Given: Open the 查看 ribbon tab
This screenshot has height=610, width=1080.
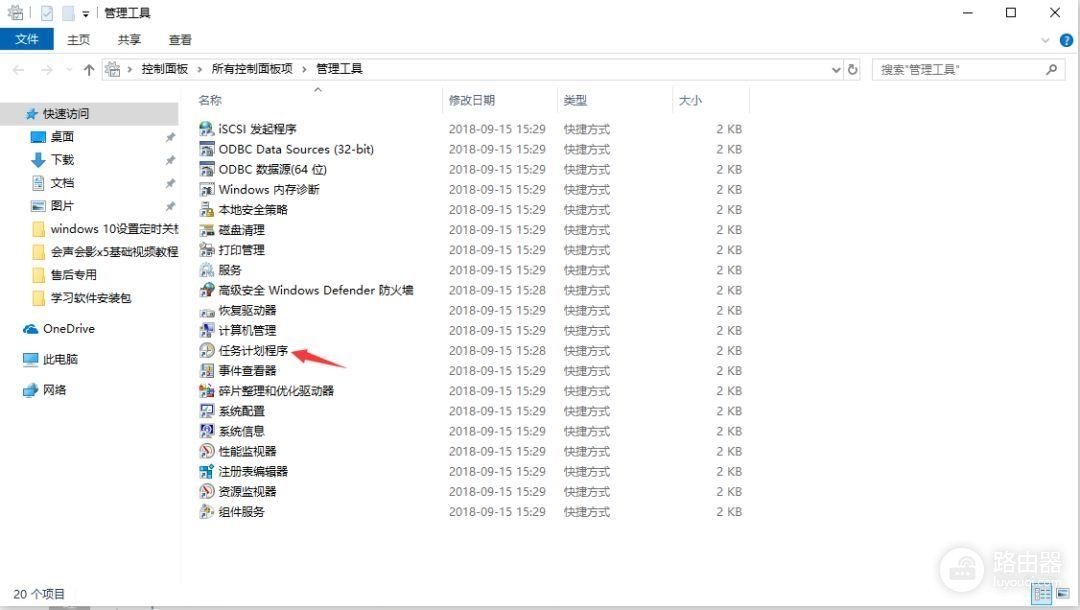Looking at the screenshot, I should [180, 40].
